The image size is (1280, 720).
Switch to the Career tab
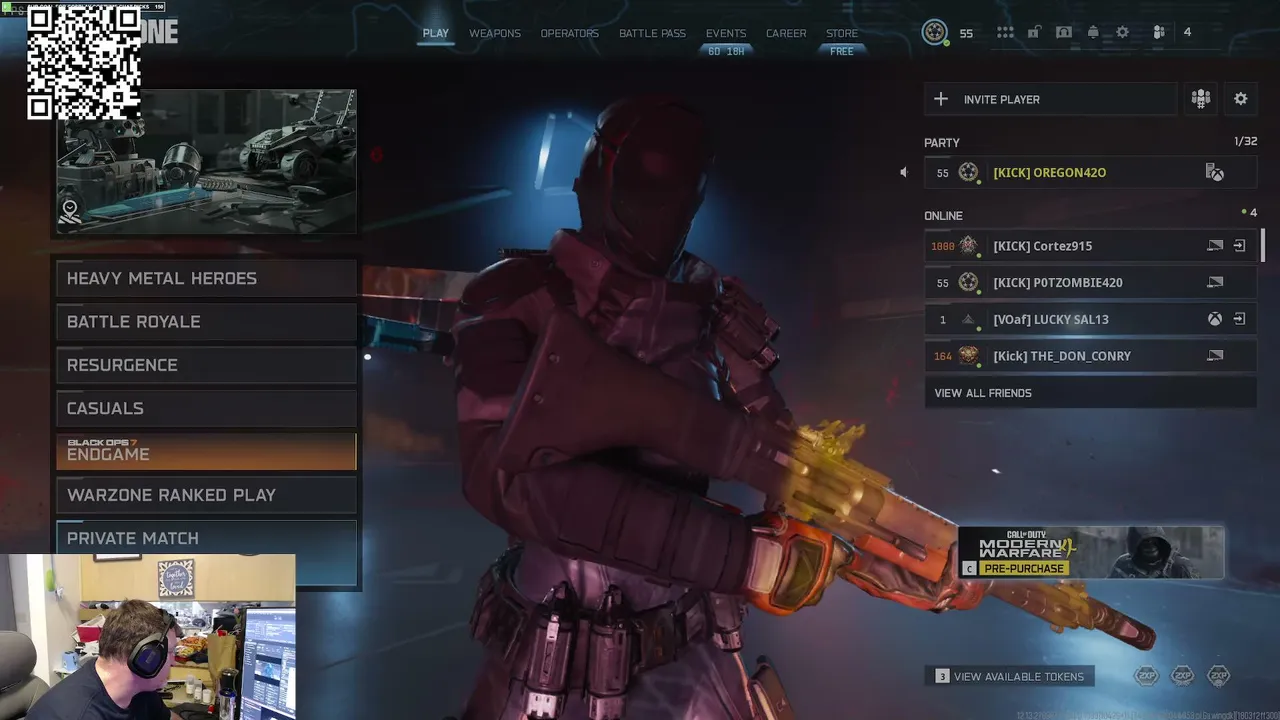point(786,33)
